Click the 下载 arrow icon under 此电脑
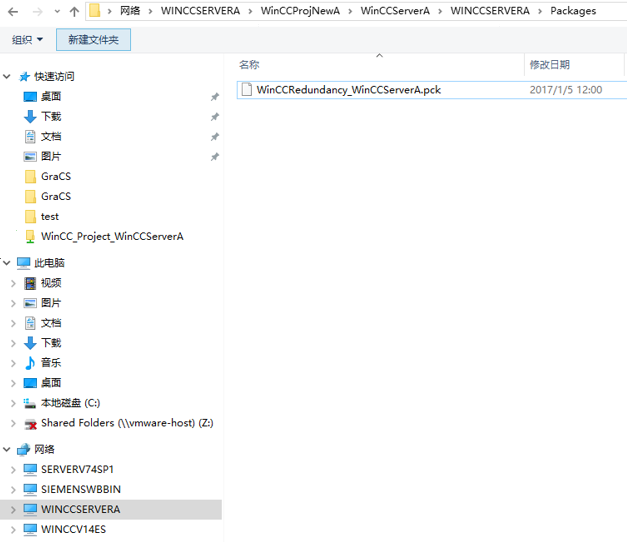The height and width of the screenshot is (542, 627). [30, 343]
